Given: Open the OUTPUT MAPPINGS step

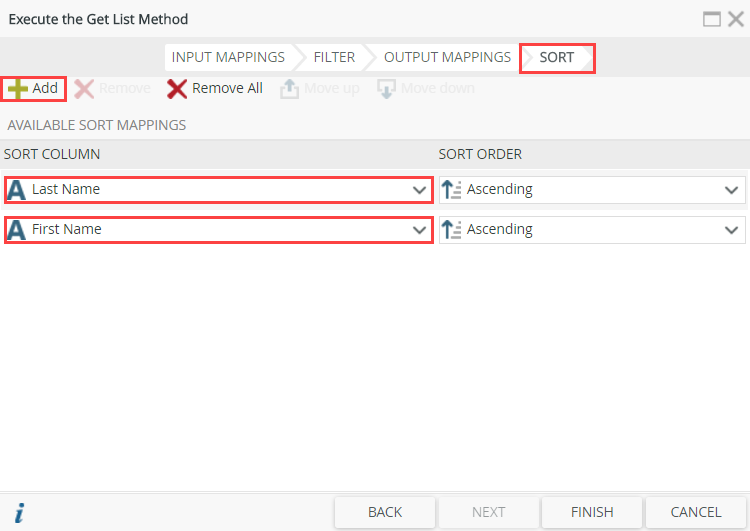Looking at the screenshot, I should coord(447,57).
